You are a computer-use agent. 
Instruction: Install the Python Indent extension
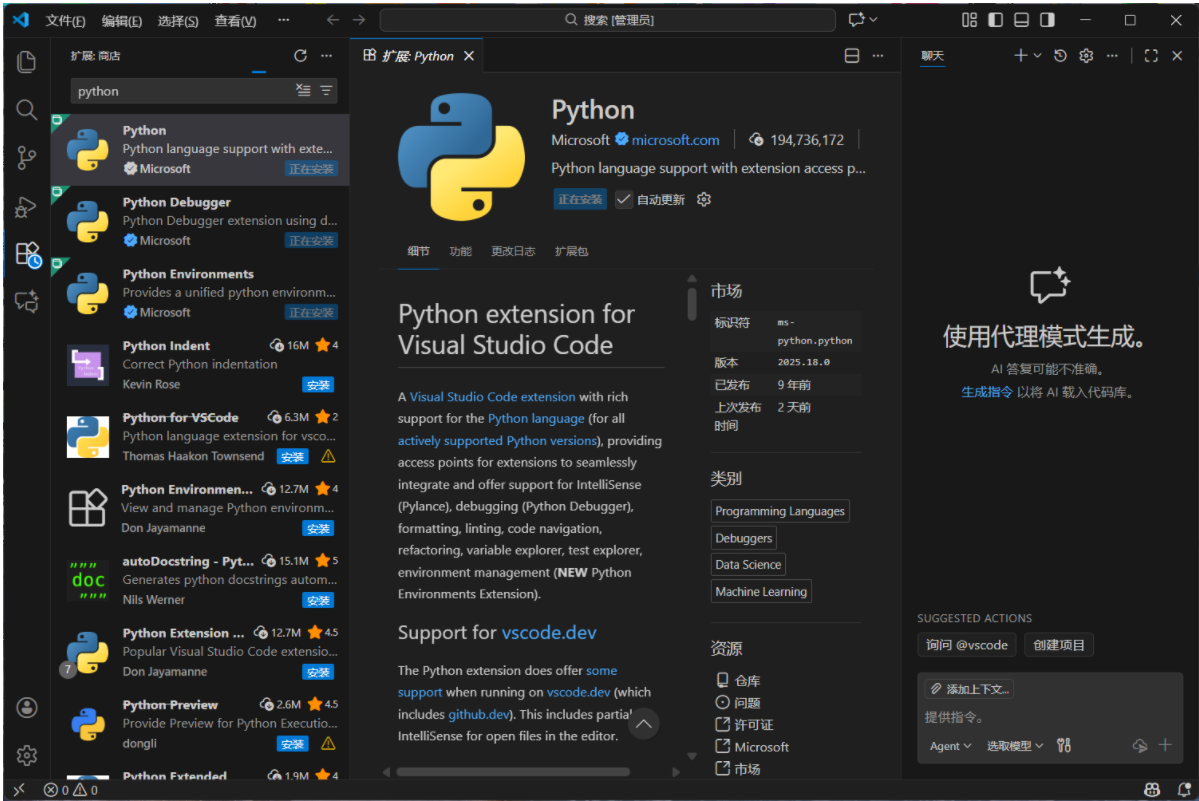tap(318, 385)
